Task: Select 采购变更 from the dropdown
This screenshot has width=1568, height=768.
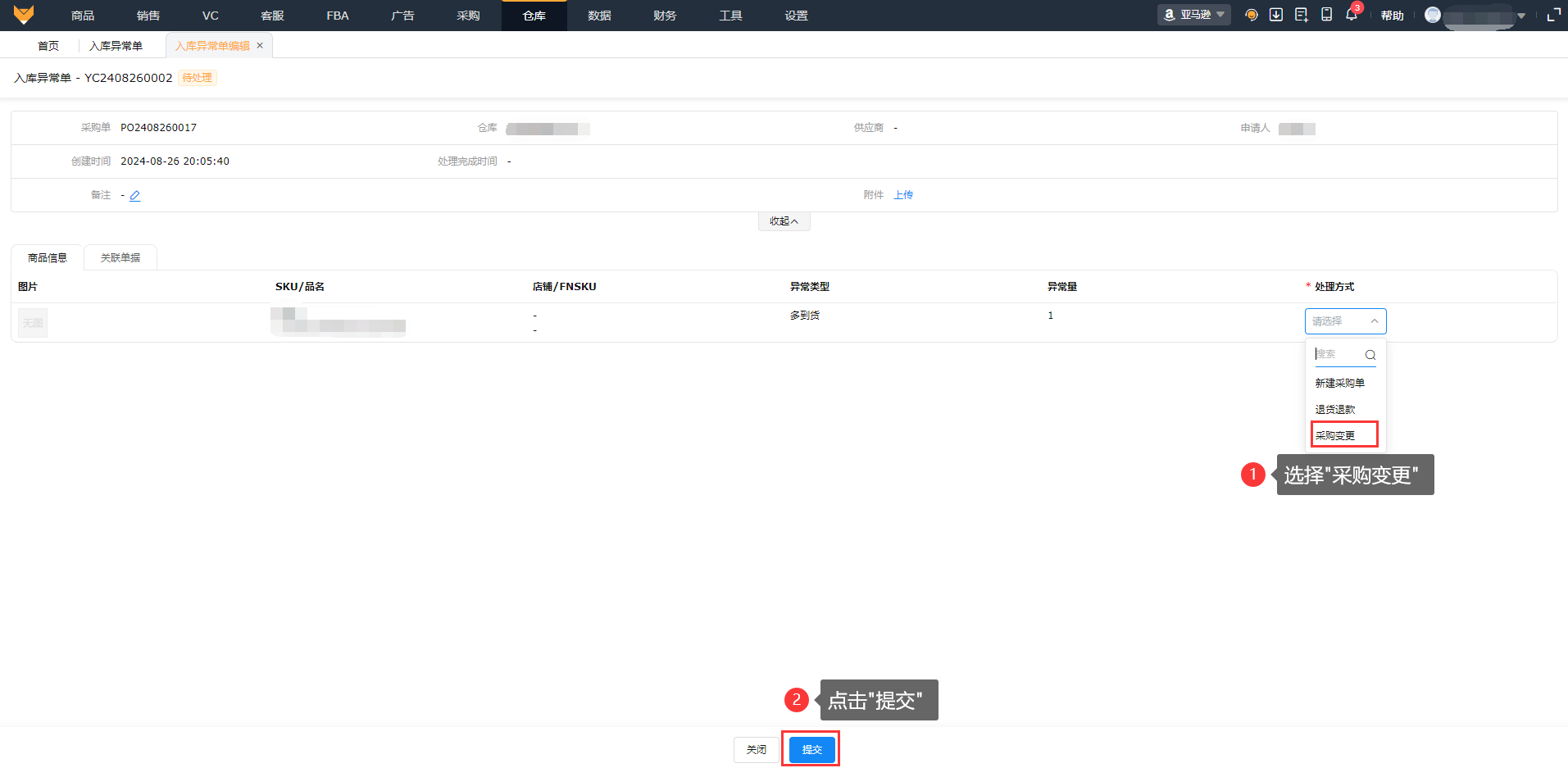Action: coord(1345,435)
